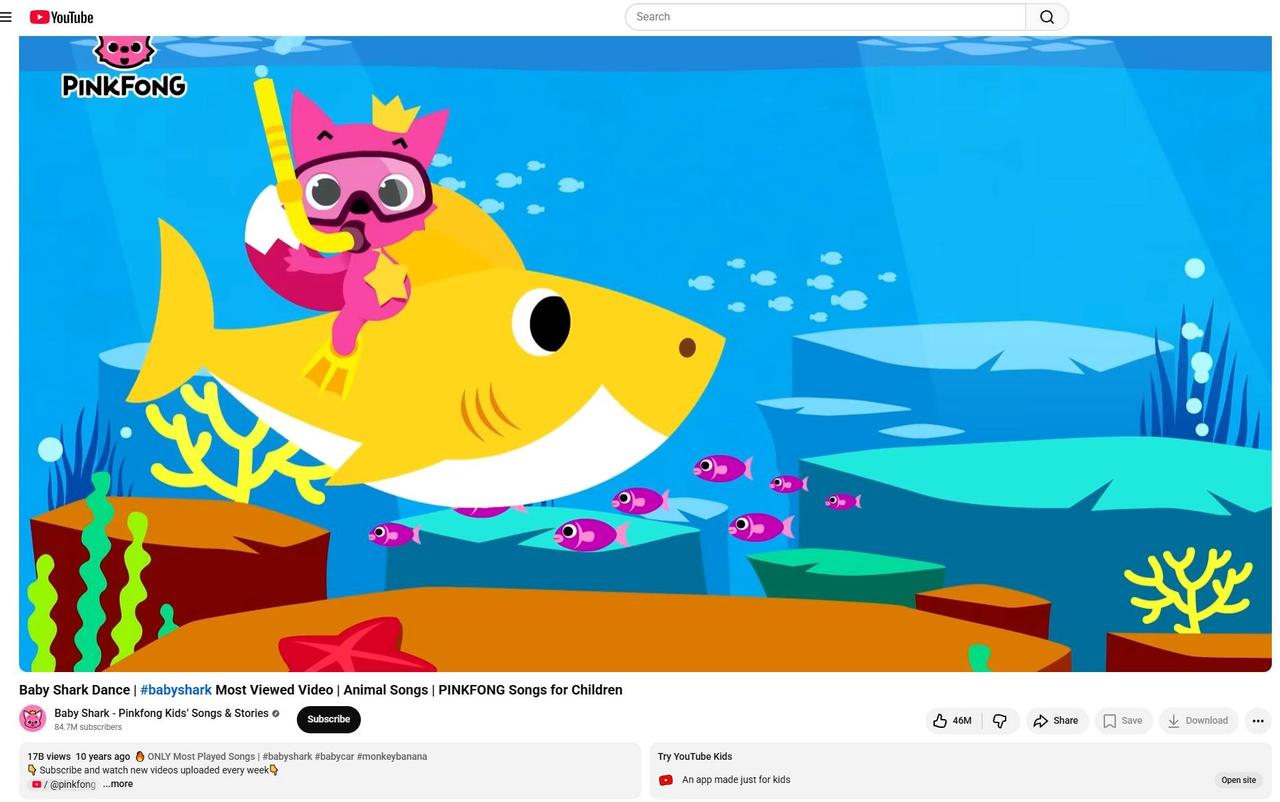Play the Baby Shark video player

(645, 354)
